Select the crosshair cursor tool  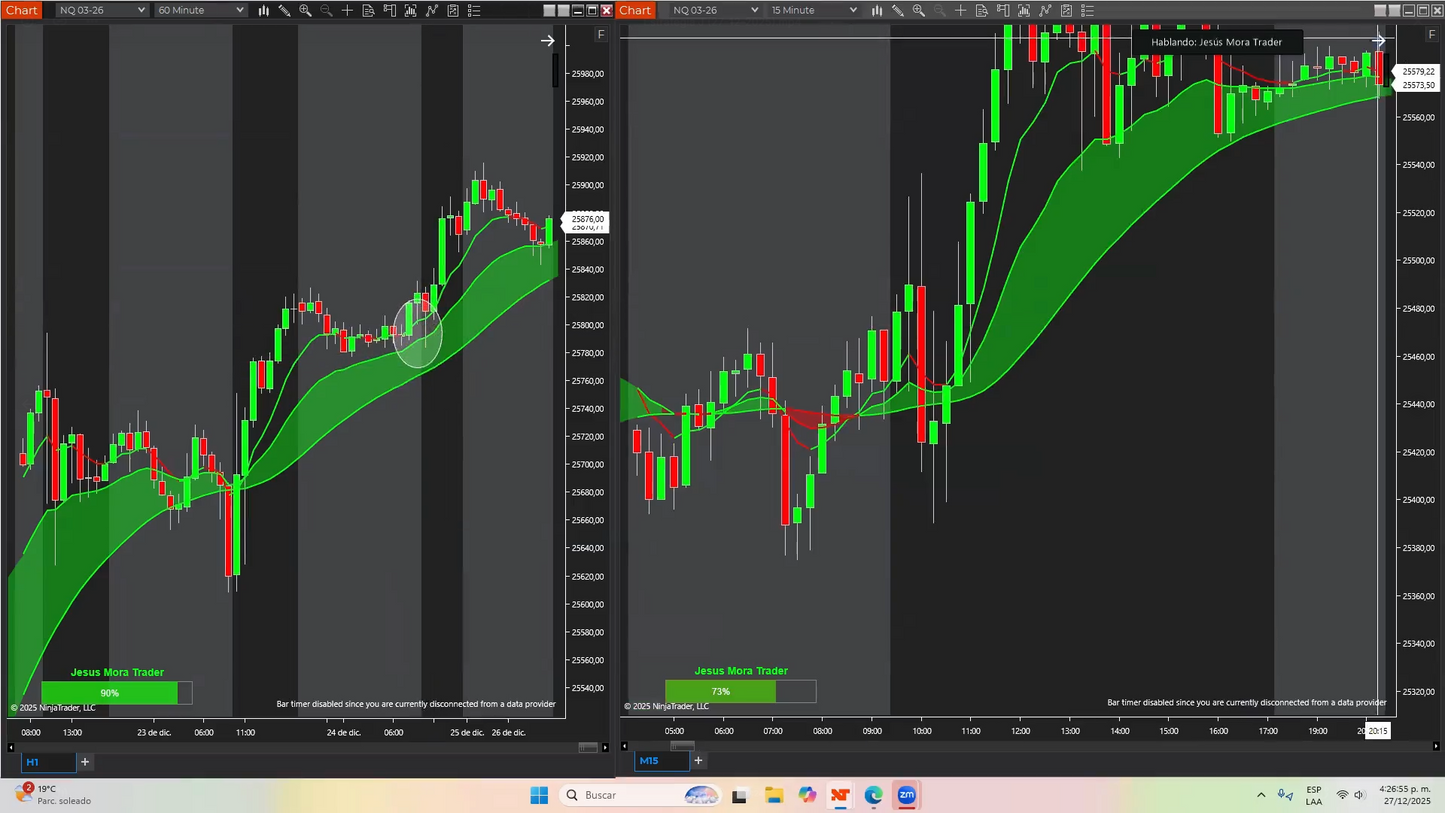(x=347, y=10)
